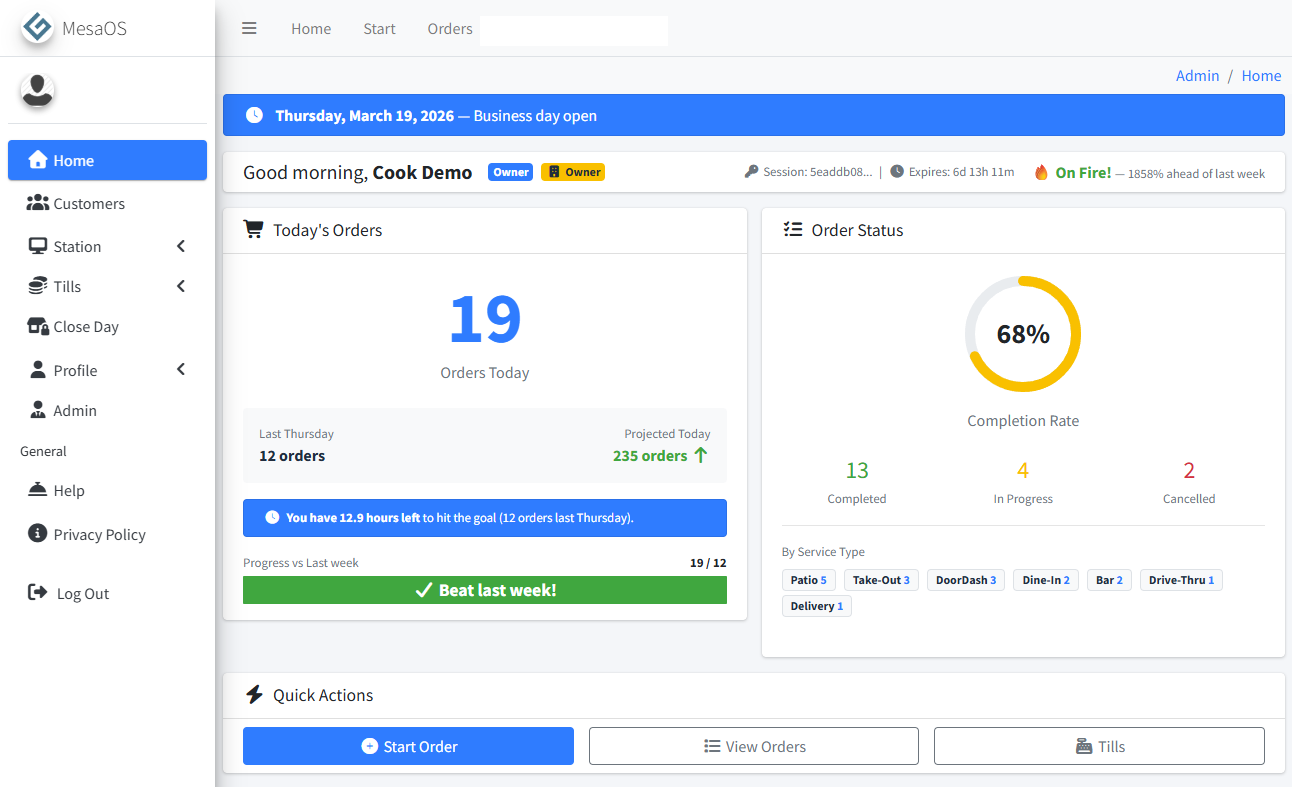Click the Home house icon in the sidebar
The image size is (1292, 787).
point(38,160)
